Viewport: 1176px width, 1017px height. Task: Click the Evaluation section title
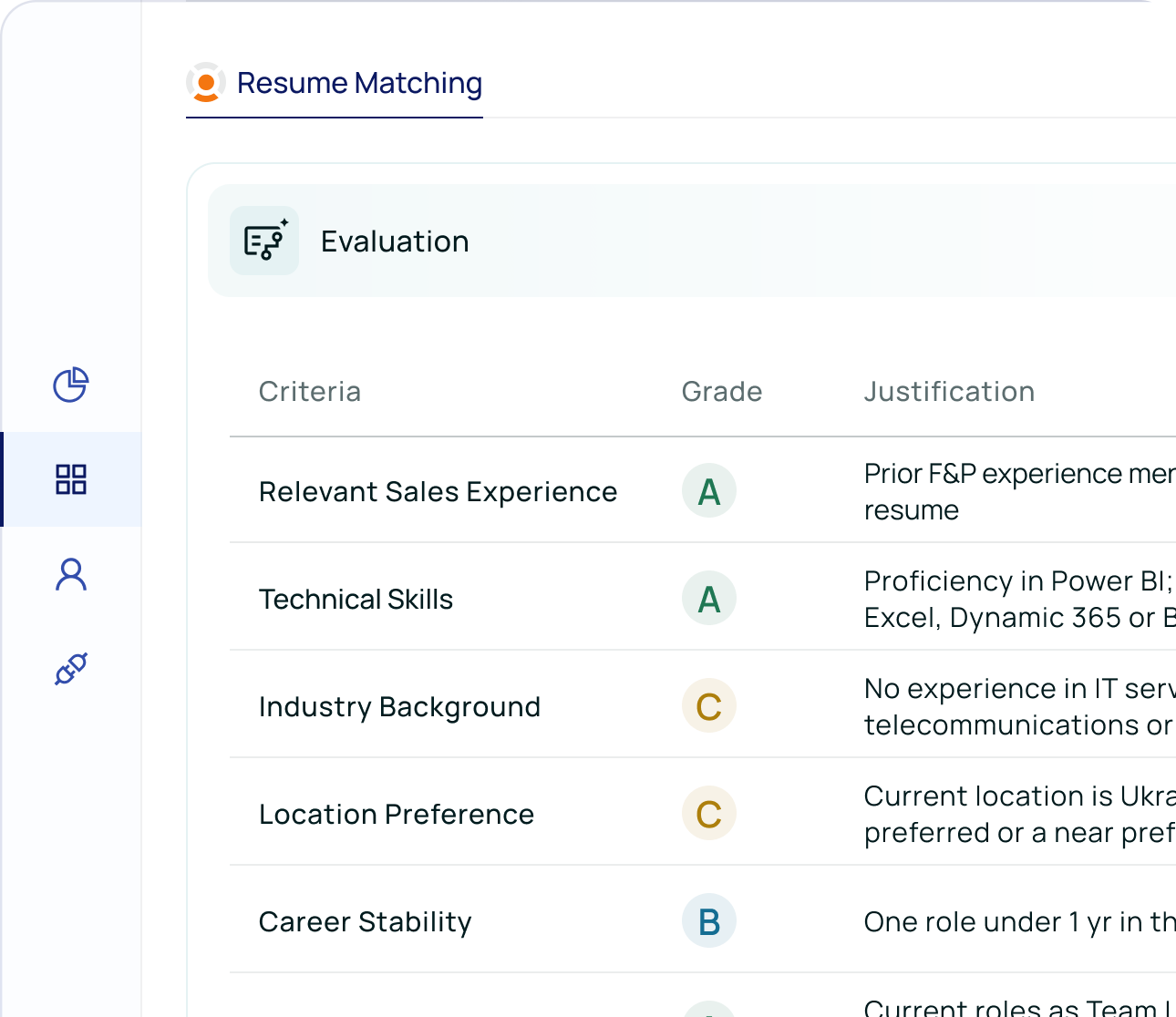[x=395, y=241]
